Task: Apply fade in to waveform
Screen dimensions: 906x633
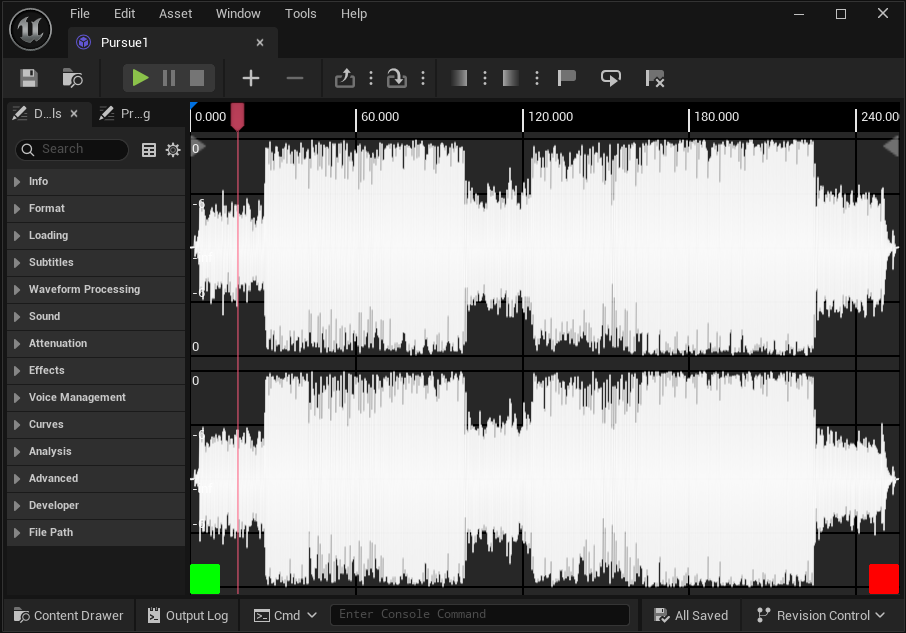Action: [459, 78]
